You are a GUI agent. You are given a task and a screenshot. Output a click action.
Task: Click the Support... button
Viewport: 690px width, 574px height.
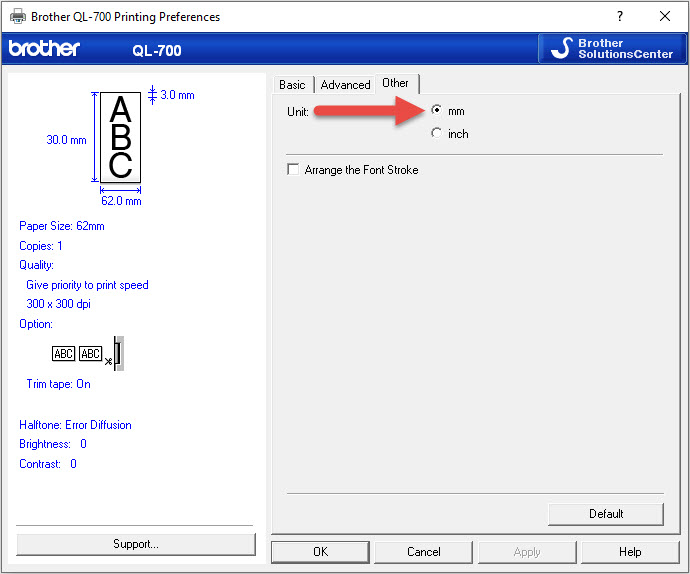click(x=135, y=544)
